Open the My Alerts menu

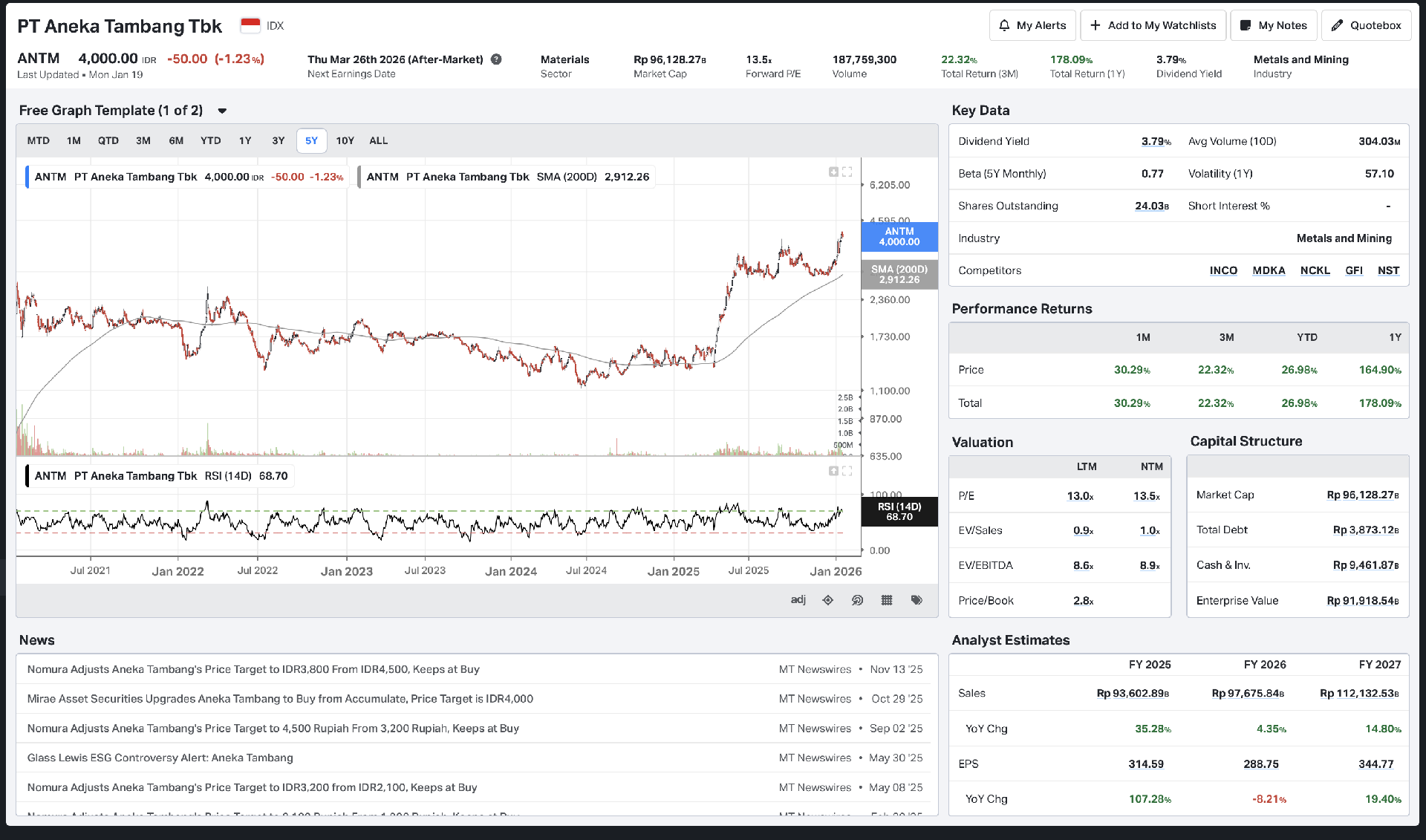tap(1032, 25)
